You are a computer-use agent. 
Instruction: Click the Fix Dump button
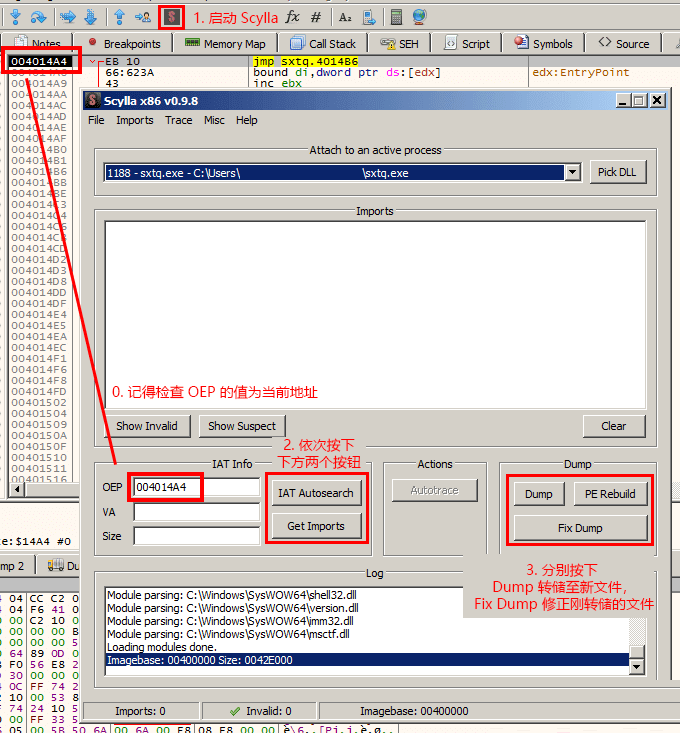click(x=580, y=528)
